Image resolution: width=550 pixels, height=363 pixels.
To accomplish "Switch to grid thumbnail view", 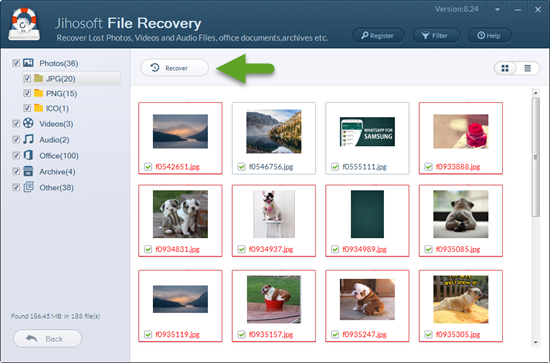I will [x=505, y=68].
